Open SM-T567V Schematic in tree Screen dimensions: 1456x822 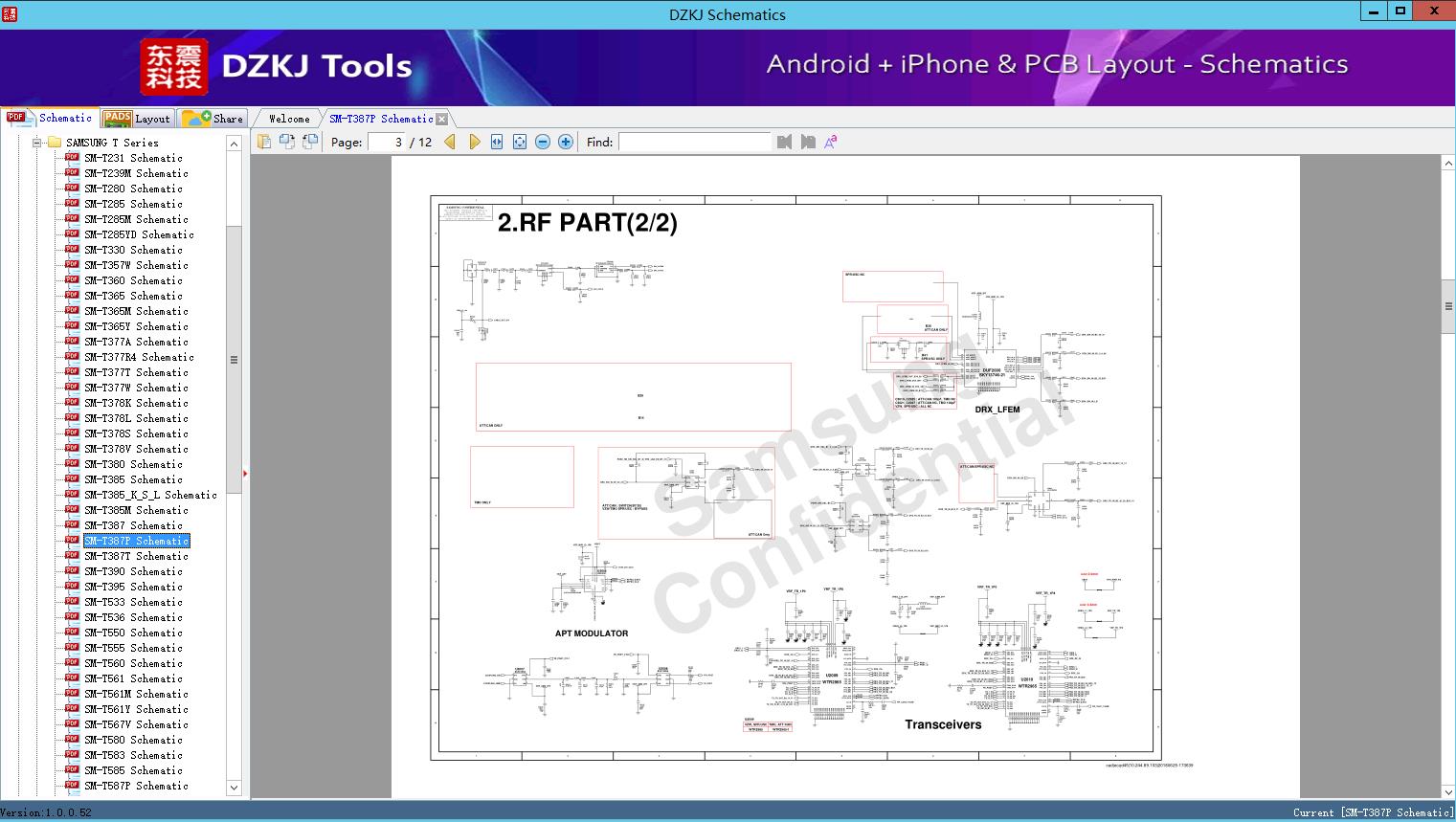click(136, 724)
